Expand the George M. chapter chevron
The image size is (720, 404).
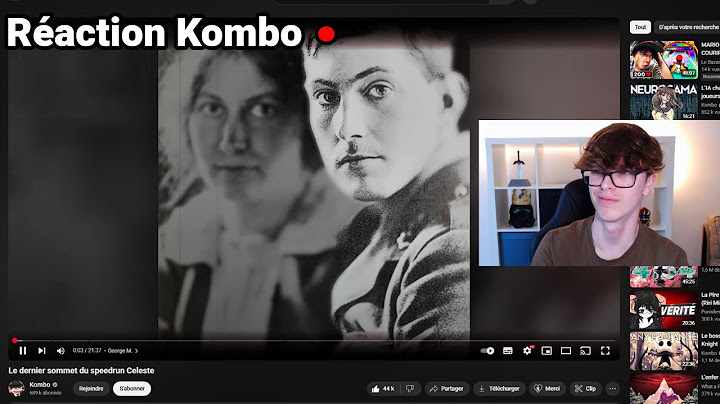136,351
